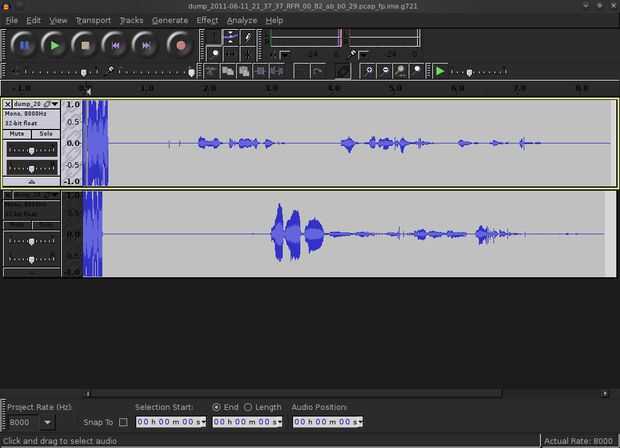
Task: Mute the second track
Action: coord(17,225)
